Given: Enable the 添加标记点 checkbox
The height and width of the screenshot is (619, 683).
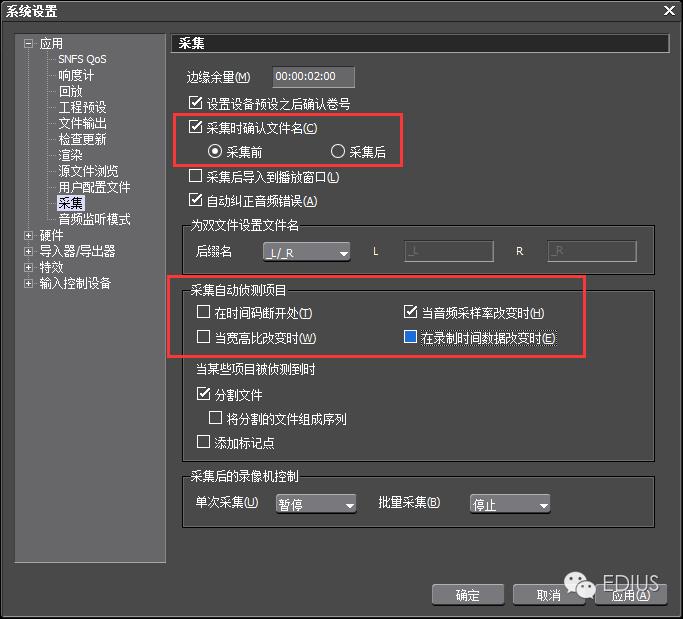Looking at the screenshot, I should tap(203, 442).
